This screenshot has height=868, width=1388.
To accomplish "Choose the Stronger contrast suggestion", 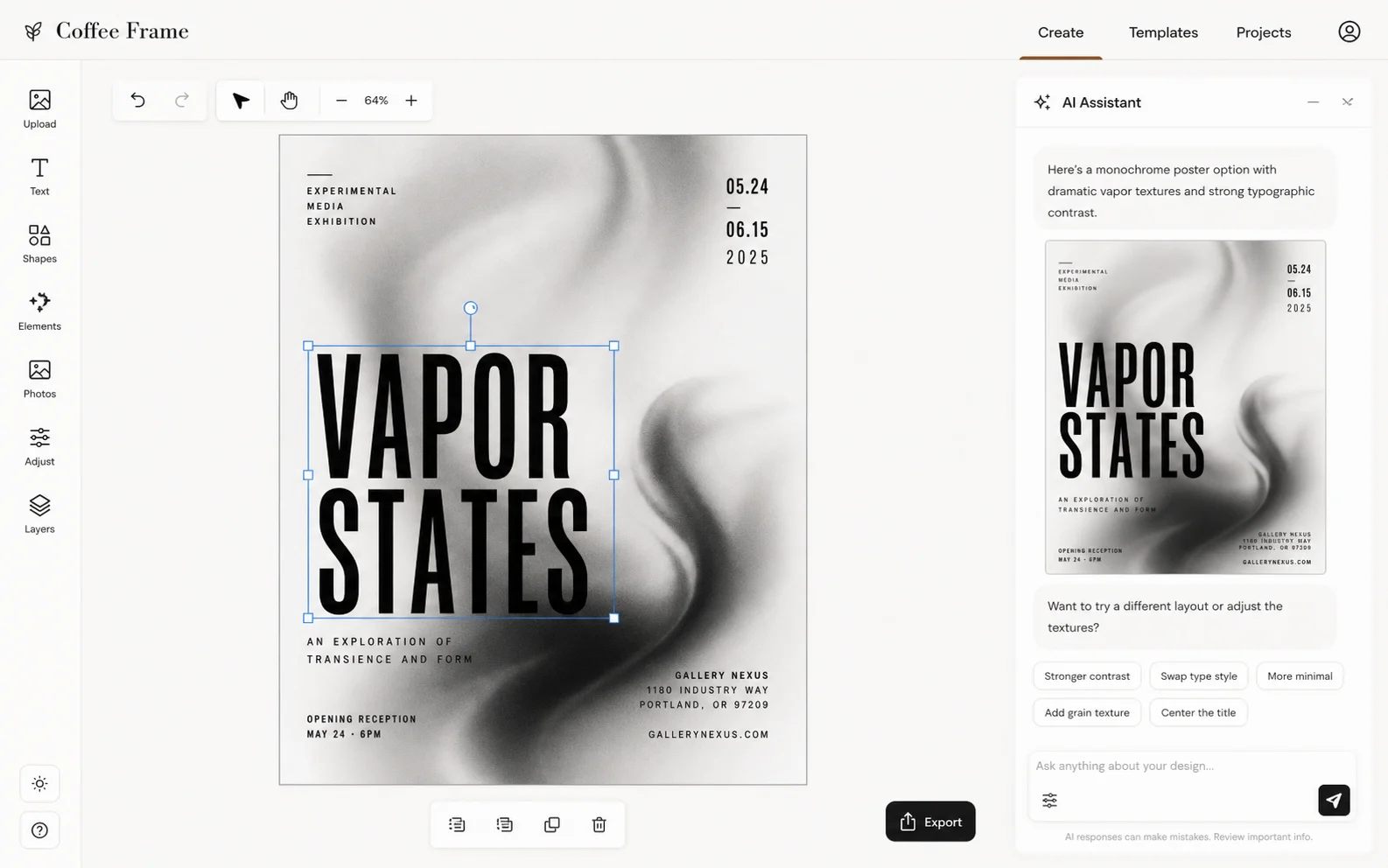I will coord(1086,675).
